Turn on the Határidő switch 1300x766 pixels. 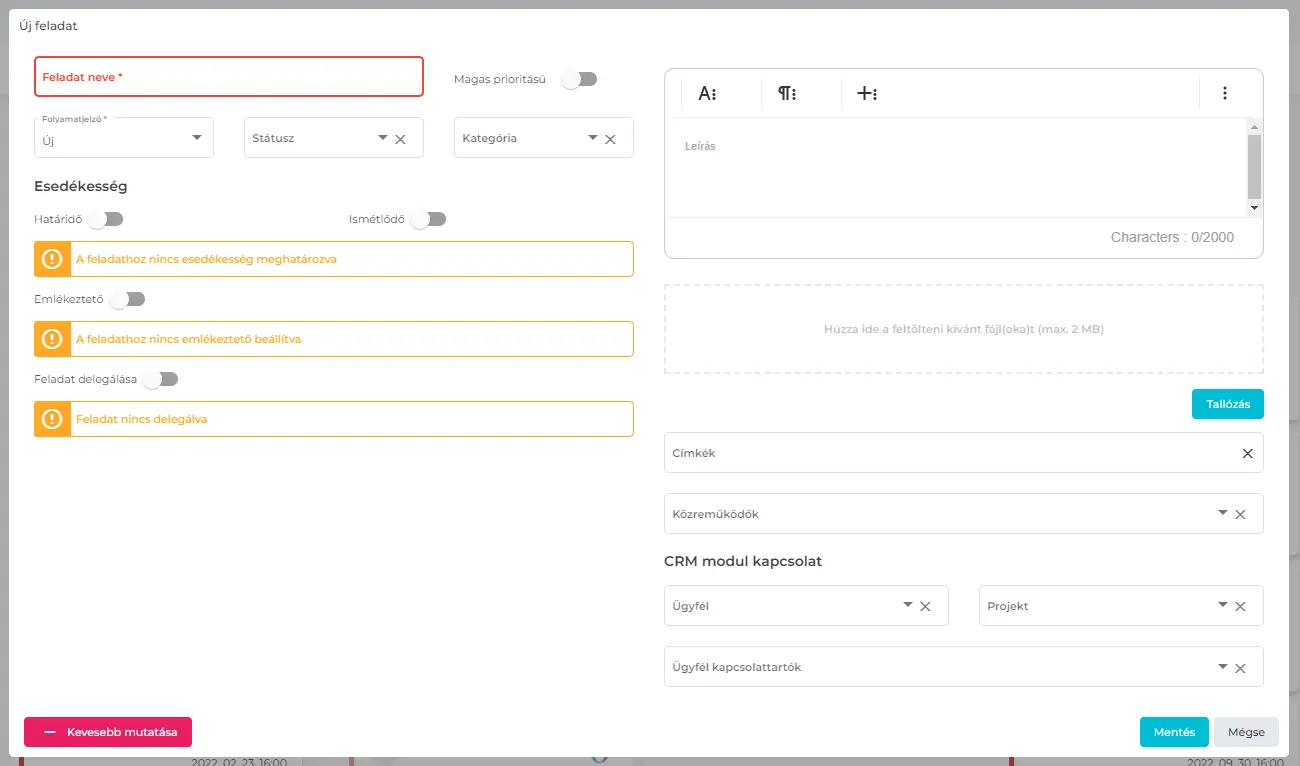[105, 219]
